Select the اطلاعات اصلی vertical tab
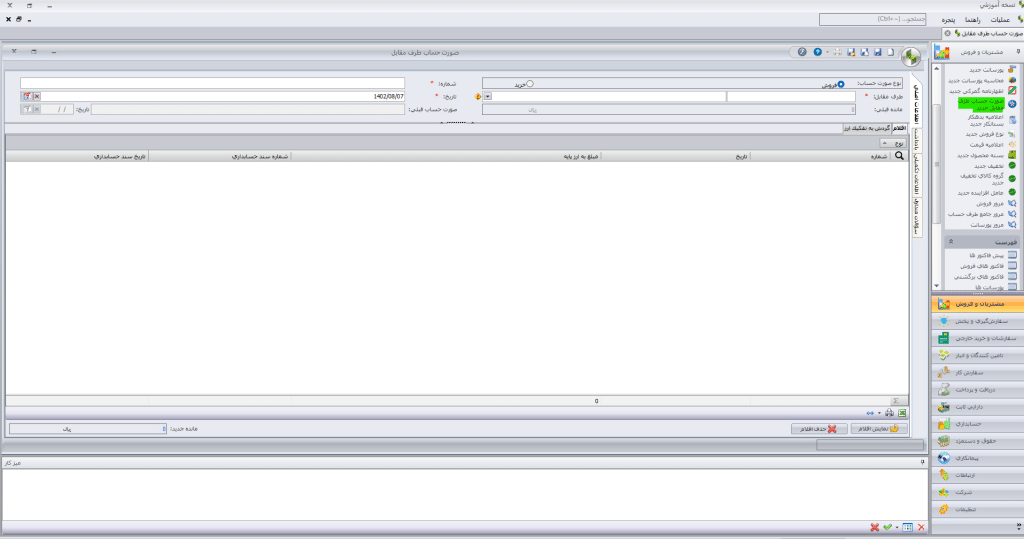Screen dimensions: 1024x539 (916, 105)
